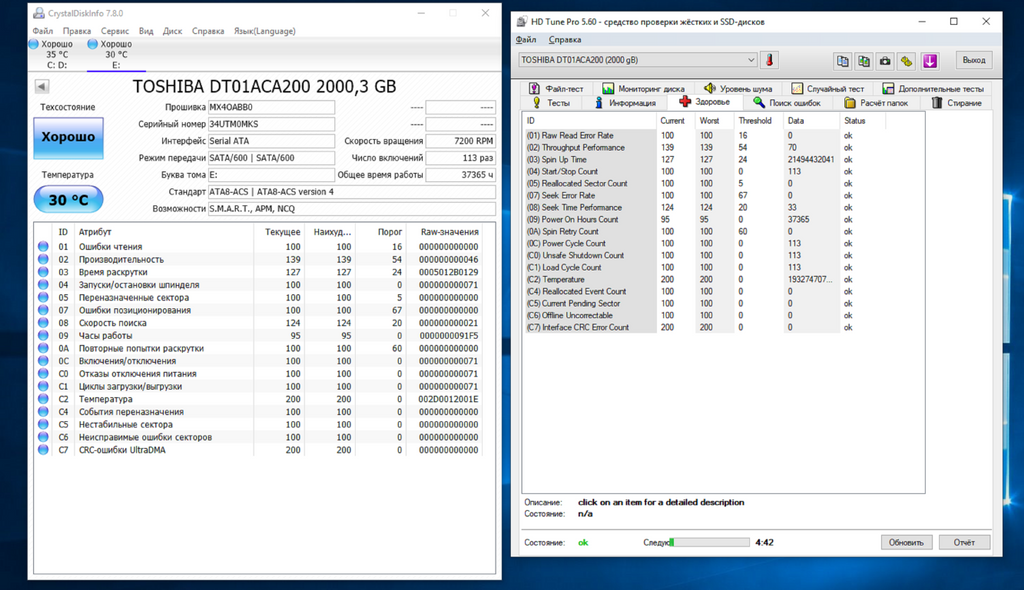
Task: Open the Вид menu
Action: (146, 31)
